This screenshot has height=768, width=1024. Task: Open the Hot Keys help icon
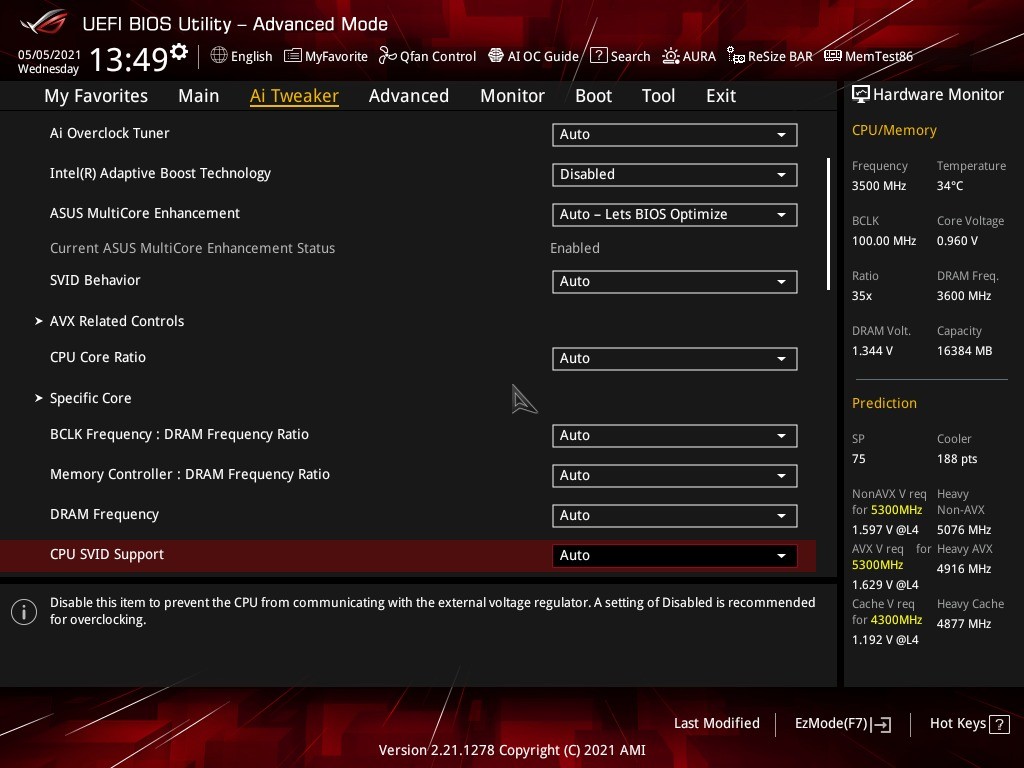pos(999,724)
